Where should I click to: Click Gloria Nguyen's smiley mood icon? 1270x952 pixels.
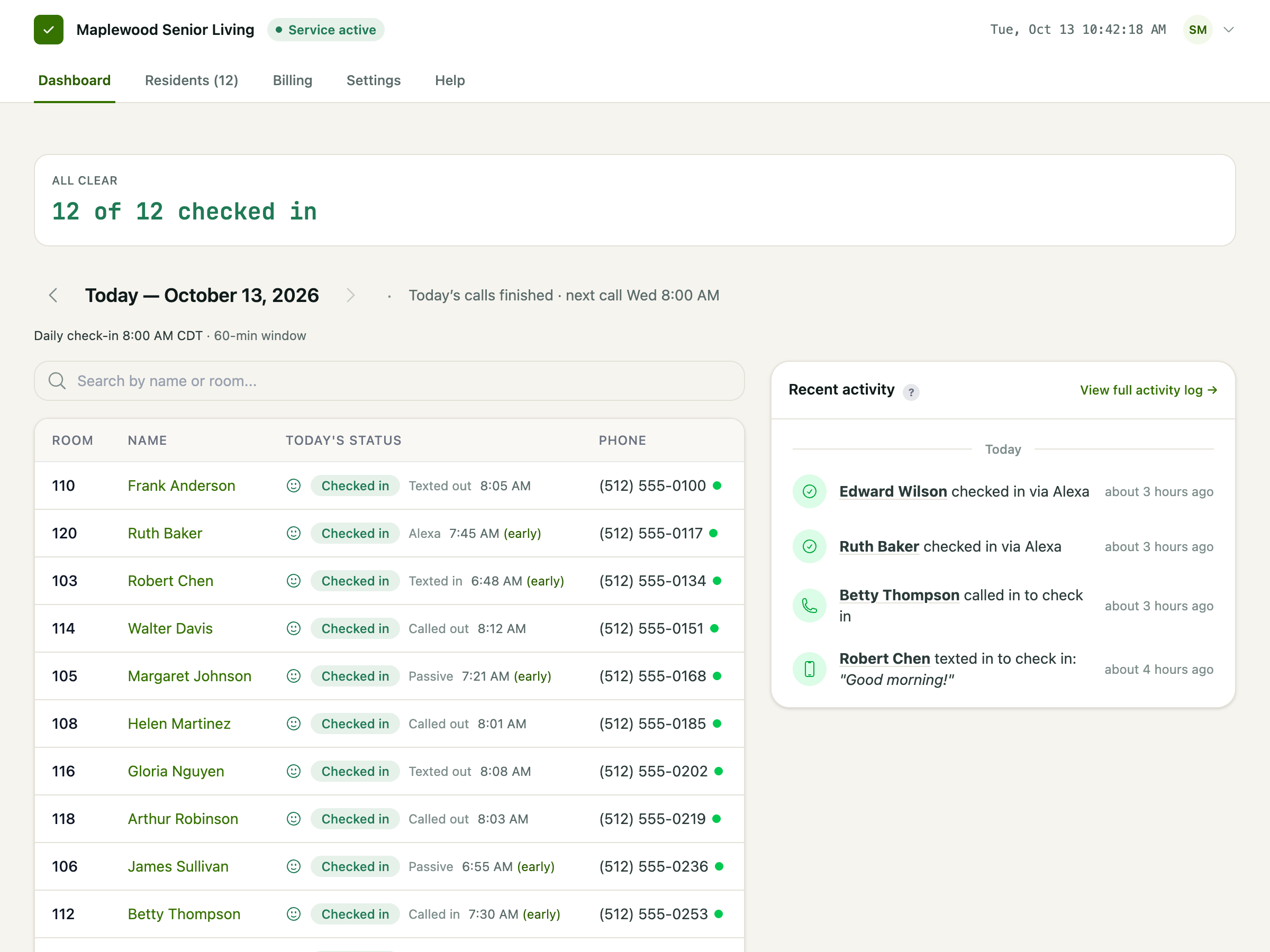click(x=293, y=772)
